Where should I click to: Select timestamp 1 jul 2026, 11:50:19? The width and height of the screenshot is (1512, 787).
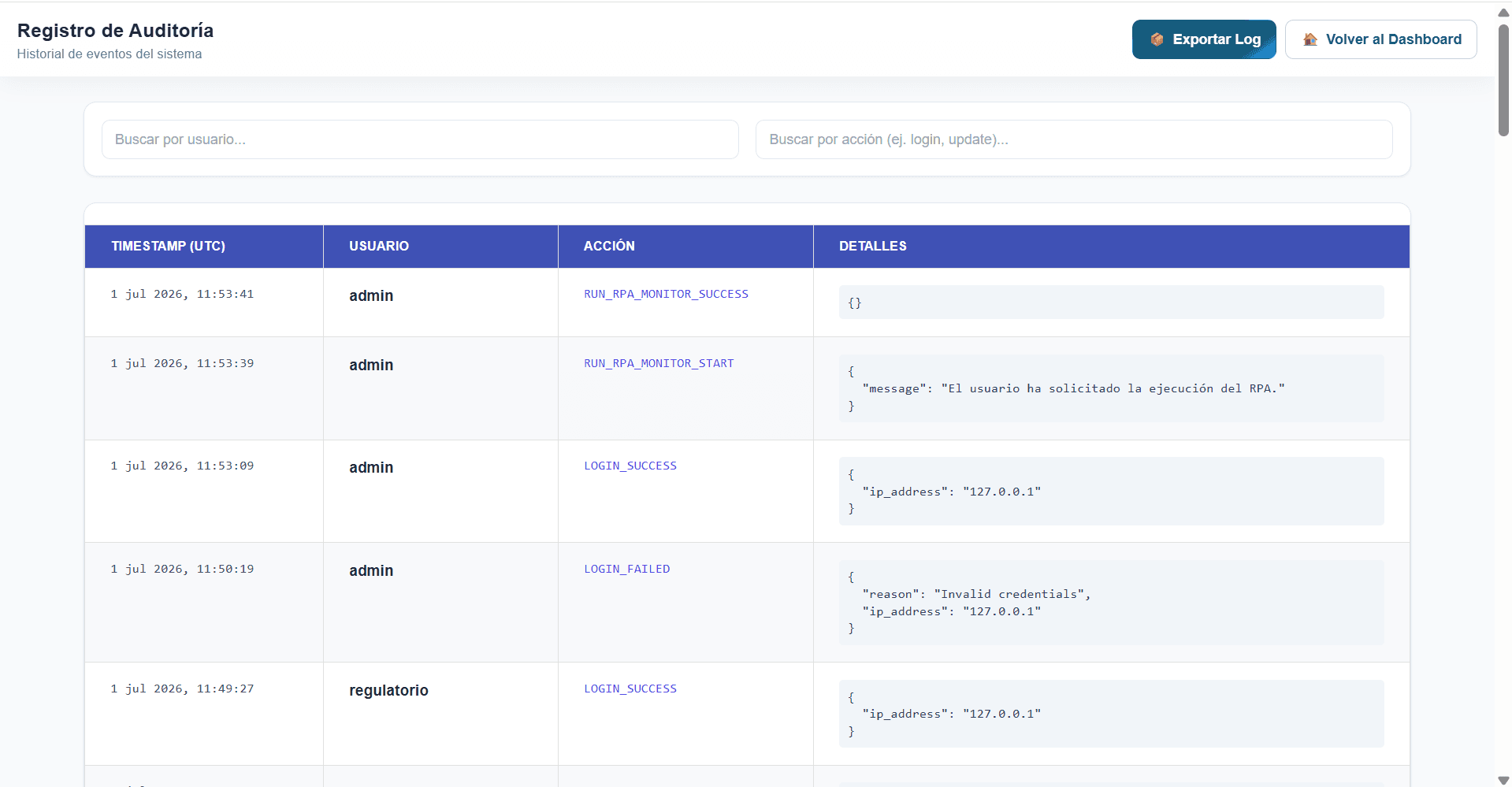coord(182,569)
